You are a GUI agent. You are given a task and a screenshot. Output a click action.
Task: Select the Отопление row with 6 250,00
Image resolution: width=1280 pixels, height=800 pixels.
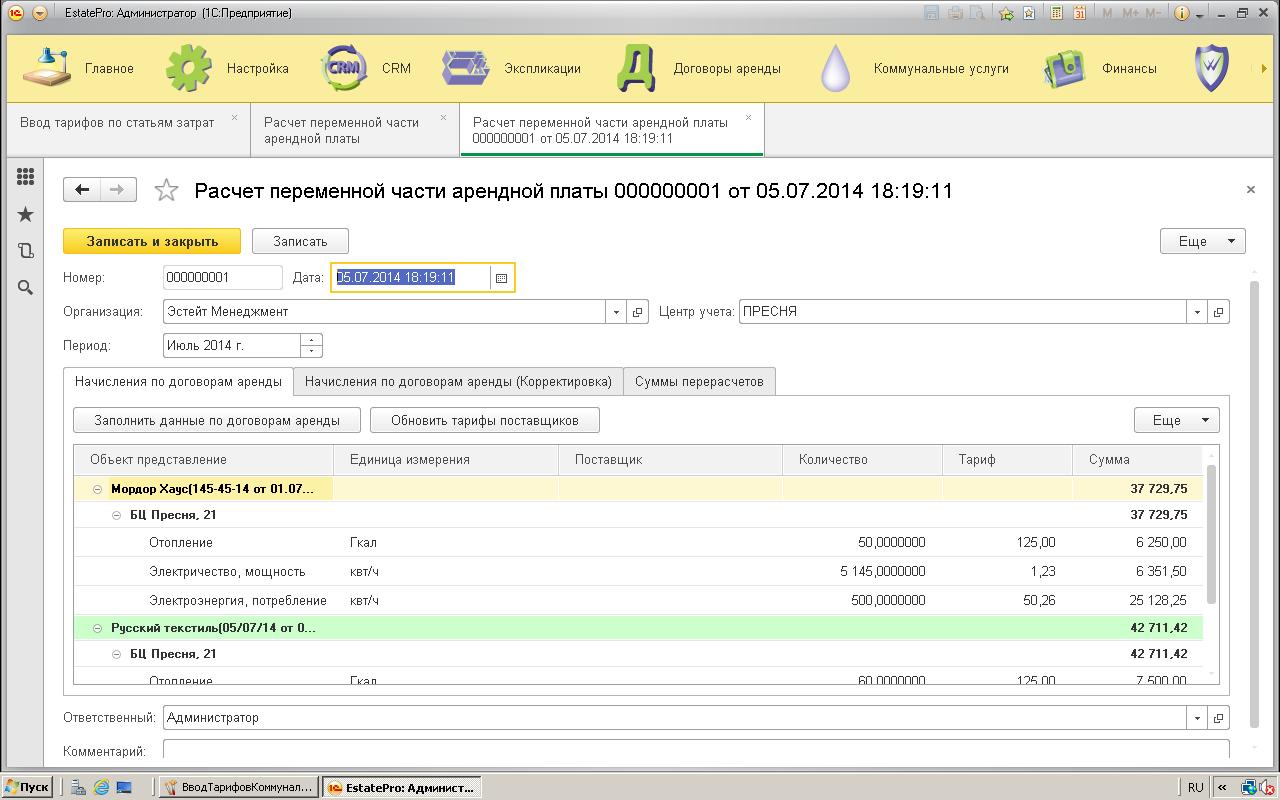point(638,543)
